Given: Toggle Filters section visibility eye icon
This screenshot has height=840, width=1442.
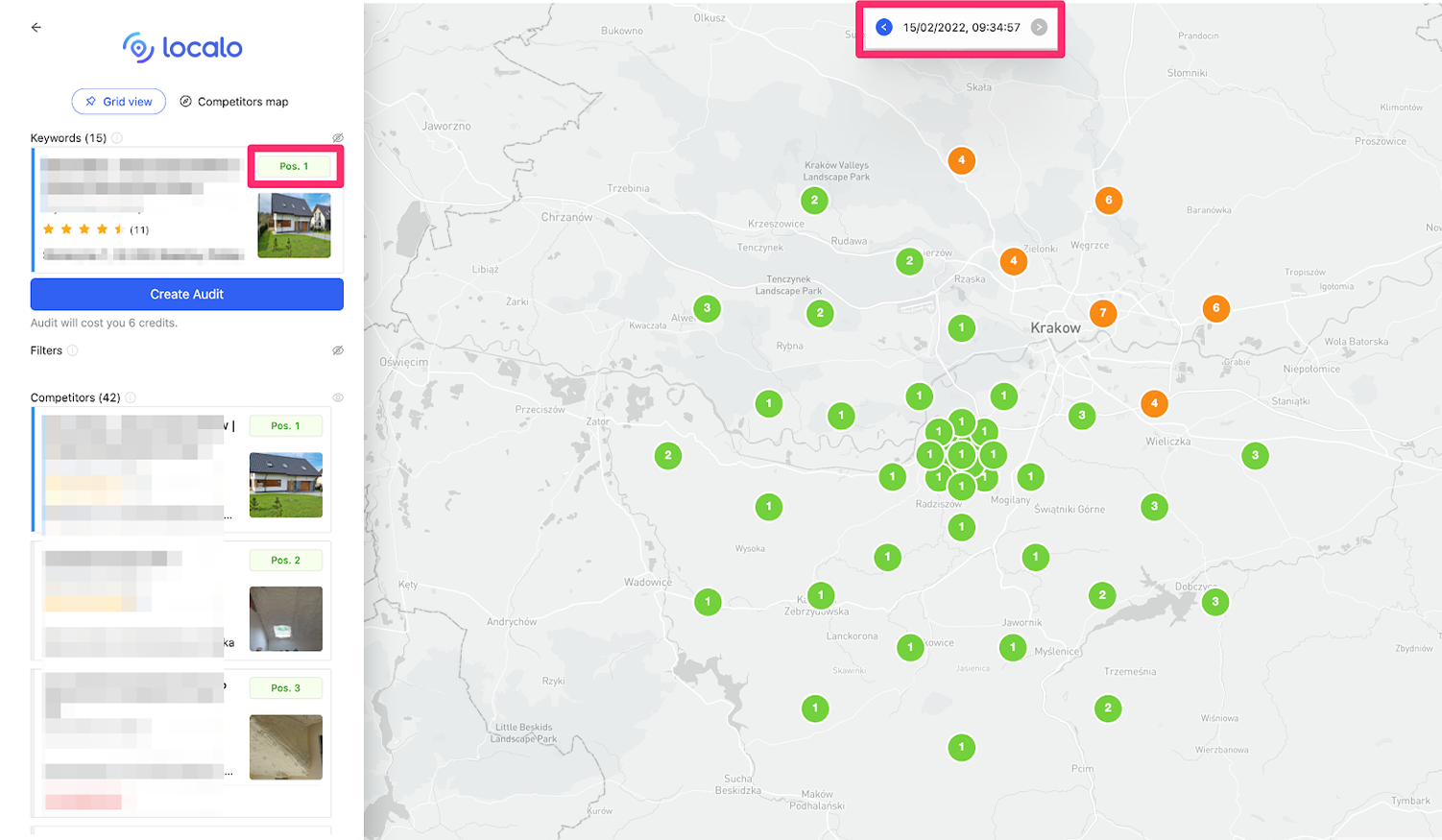Looking at the screenshot, I should pos(338,350).
